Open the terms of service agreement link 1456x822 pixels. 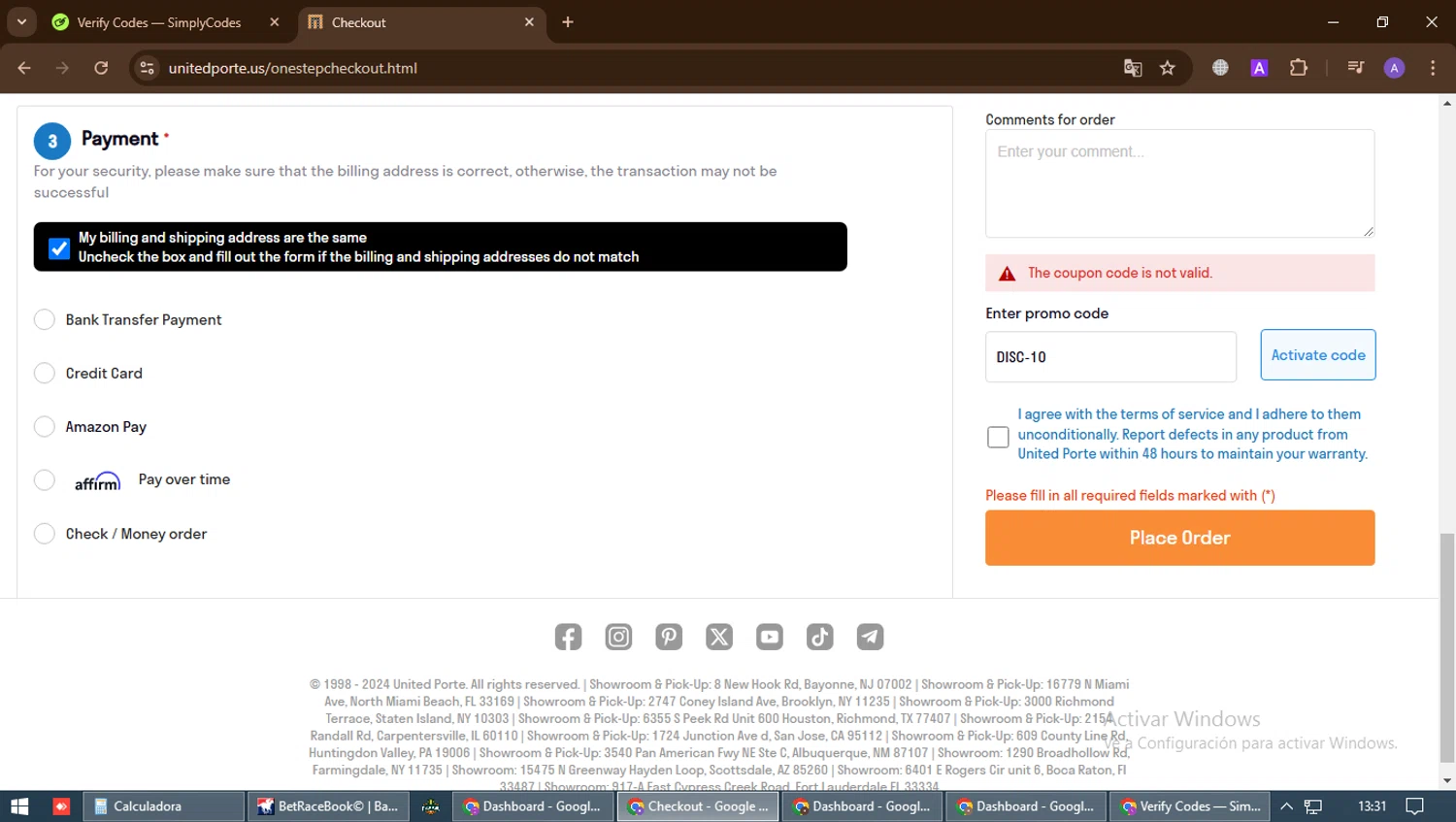click(1193, 434)
